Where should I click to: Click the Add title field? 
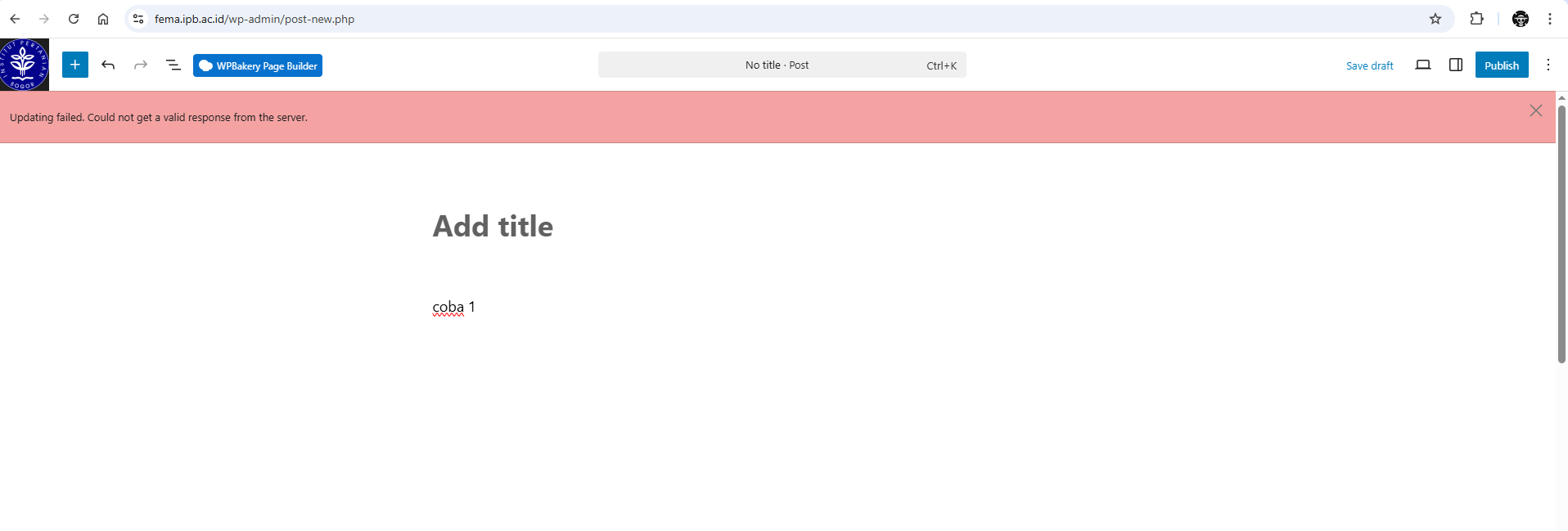[493, 226]
